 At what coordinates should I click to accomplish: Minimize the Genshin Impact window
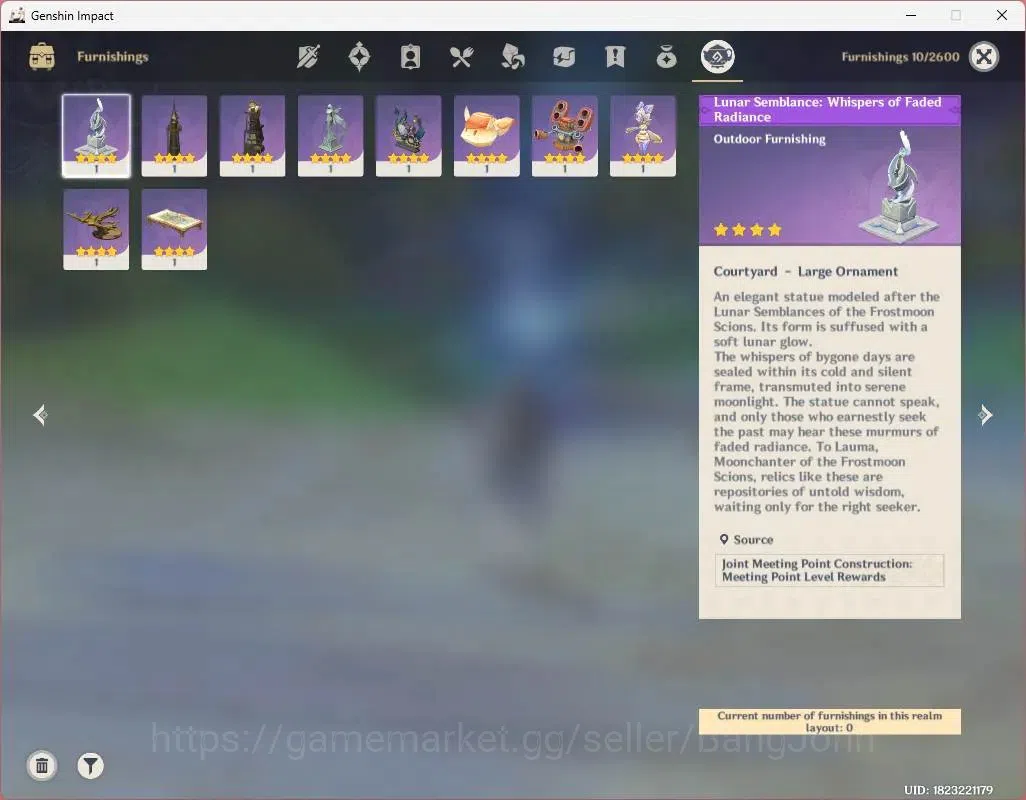(x=911, y=15)
